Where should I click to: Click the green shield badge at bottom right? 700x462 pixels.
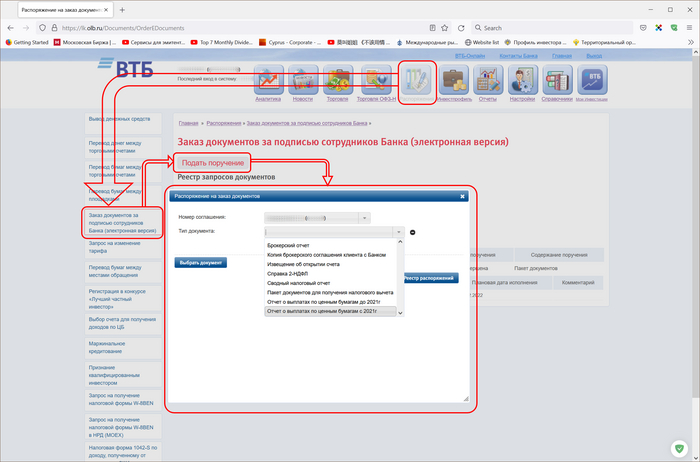(x=679, y=448)
